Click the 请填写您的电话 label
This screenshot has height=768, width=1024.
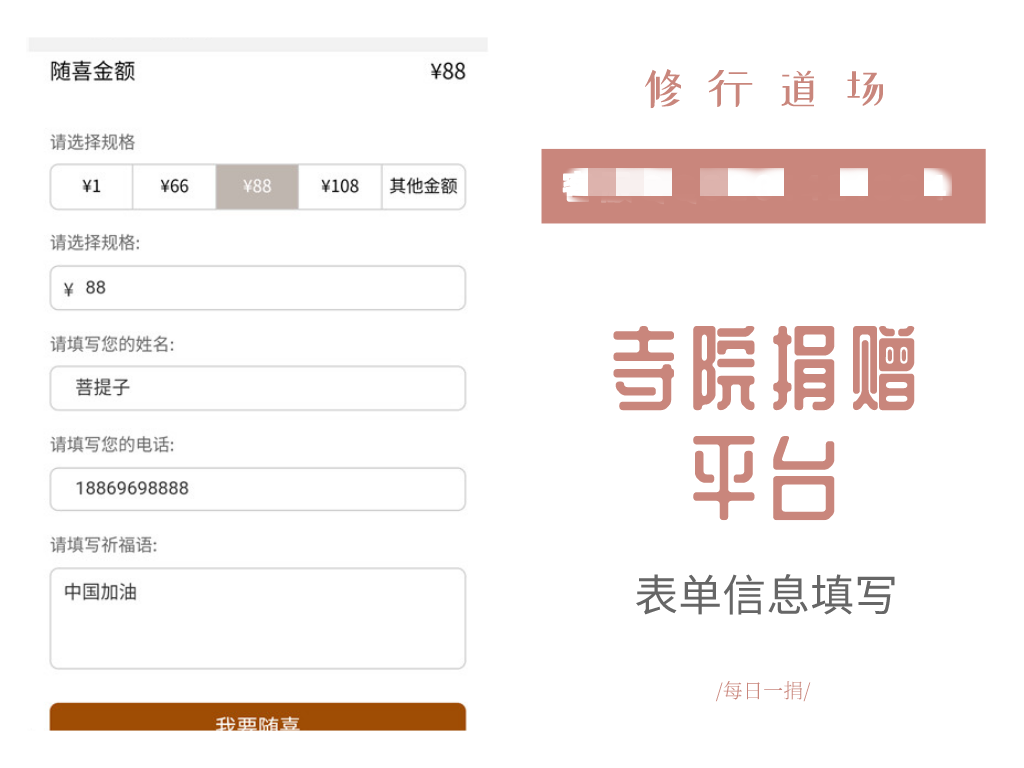click(x=112, y=445)
